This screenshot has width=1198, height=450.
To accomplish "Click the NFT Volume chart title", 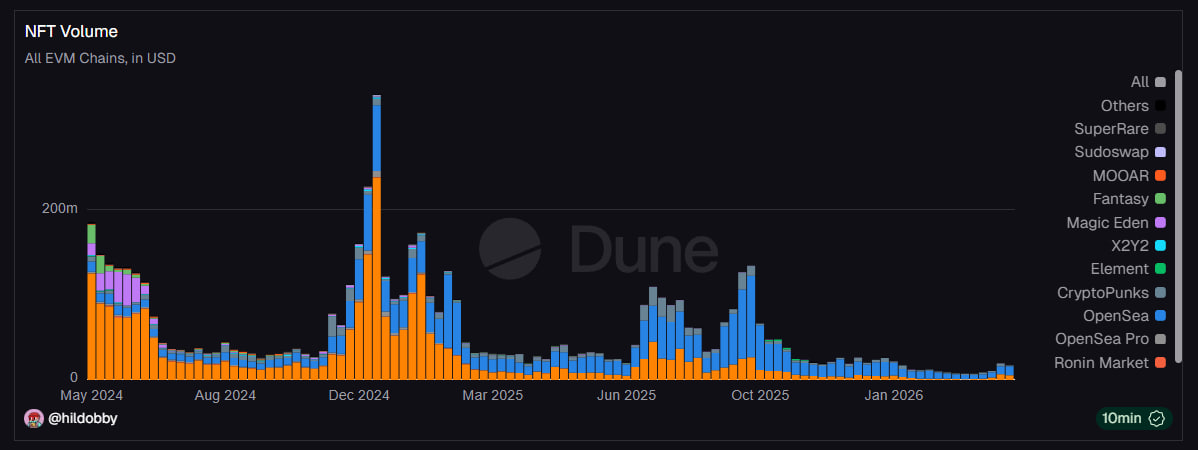I will (71, 31).
